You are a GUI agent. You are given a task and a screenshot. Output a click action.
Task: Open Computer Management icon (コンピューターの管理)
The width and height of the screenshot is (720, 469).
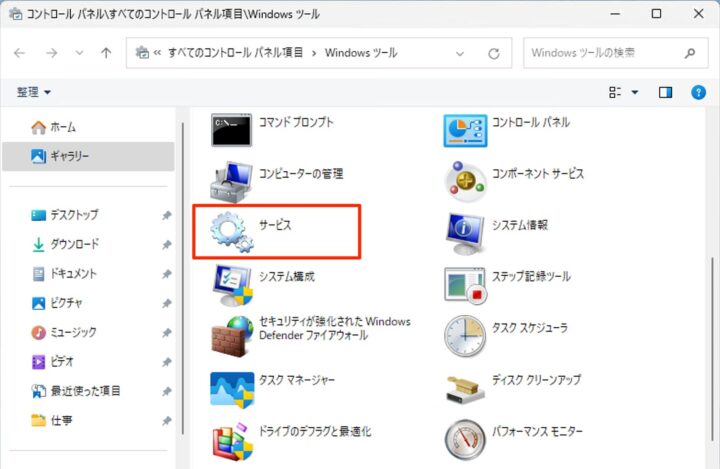coord(231,182)
